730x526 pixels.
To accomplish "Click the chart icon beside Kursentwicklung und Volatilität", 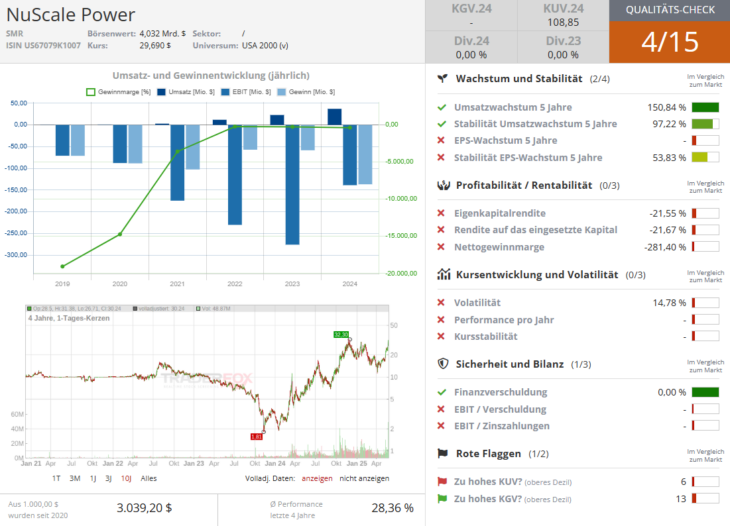I will [x=442, y=274].
